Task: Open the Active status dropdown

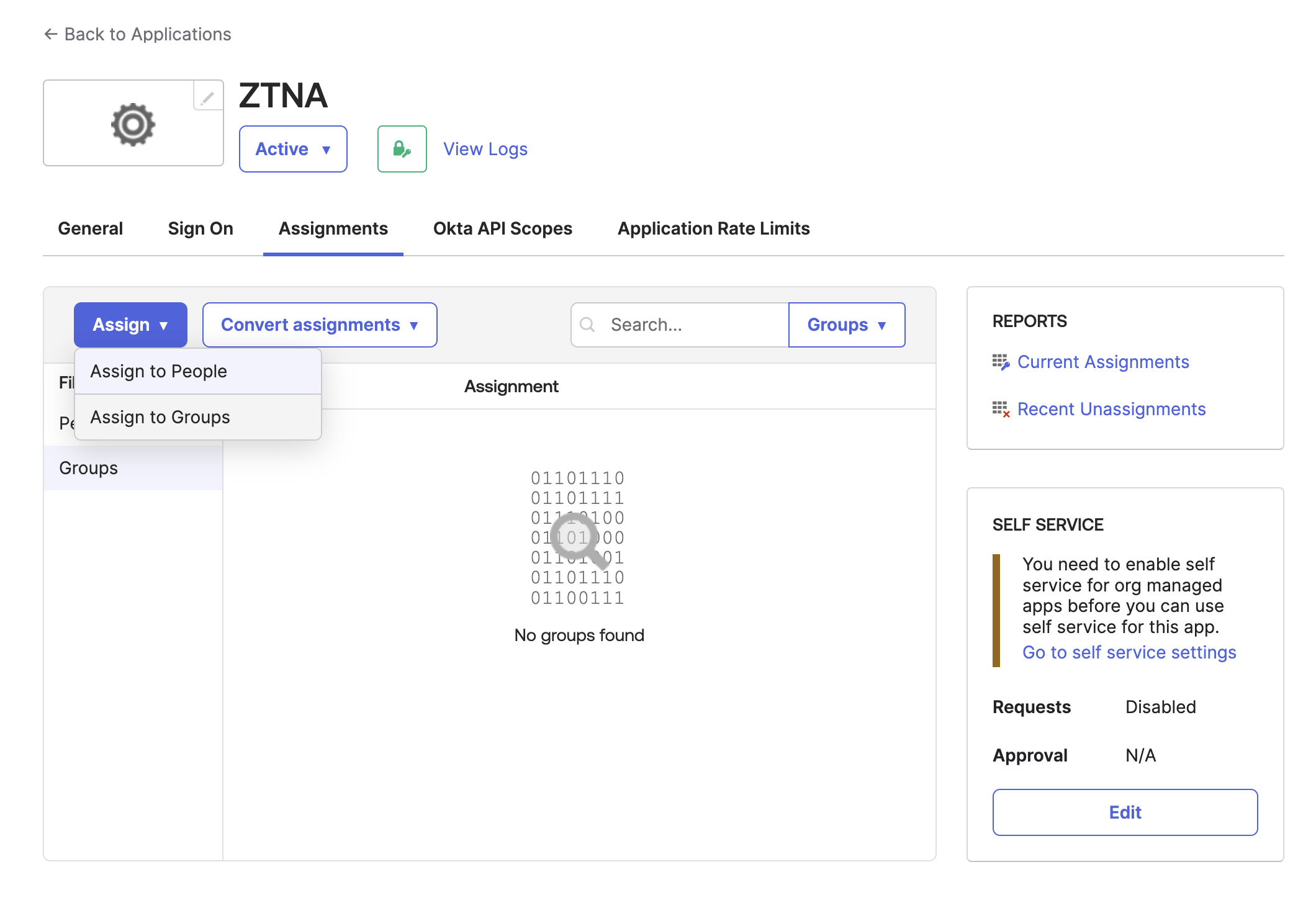Action: click(293, 149)
